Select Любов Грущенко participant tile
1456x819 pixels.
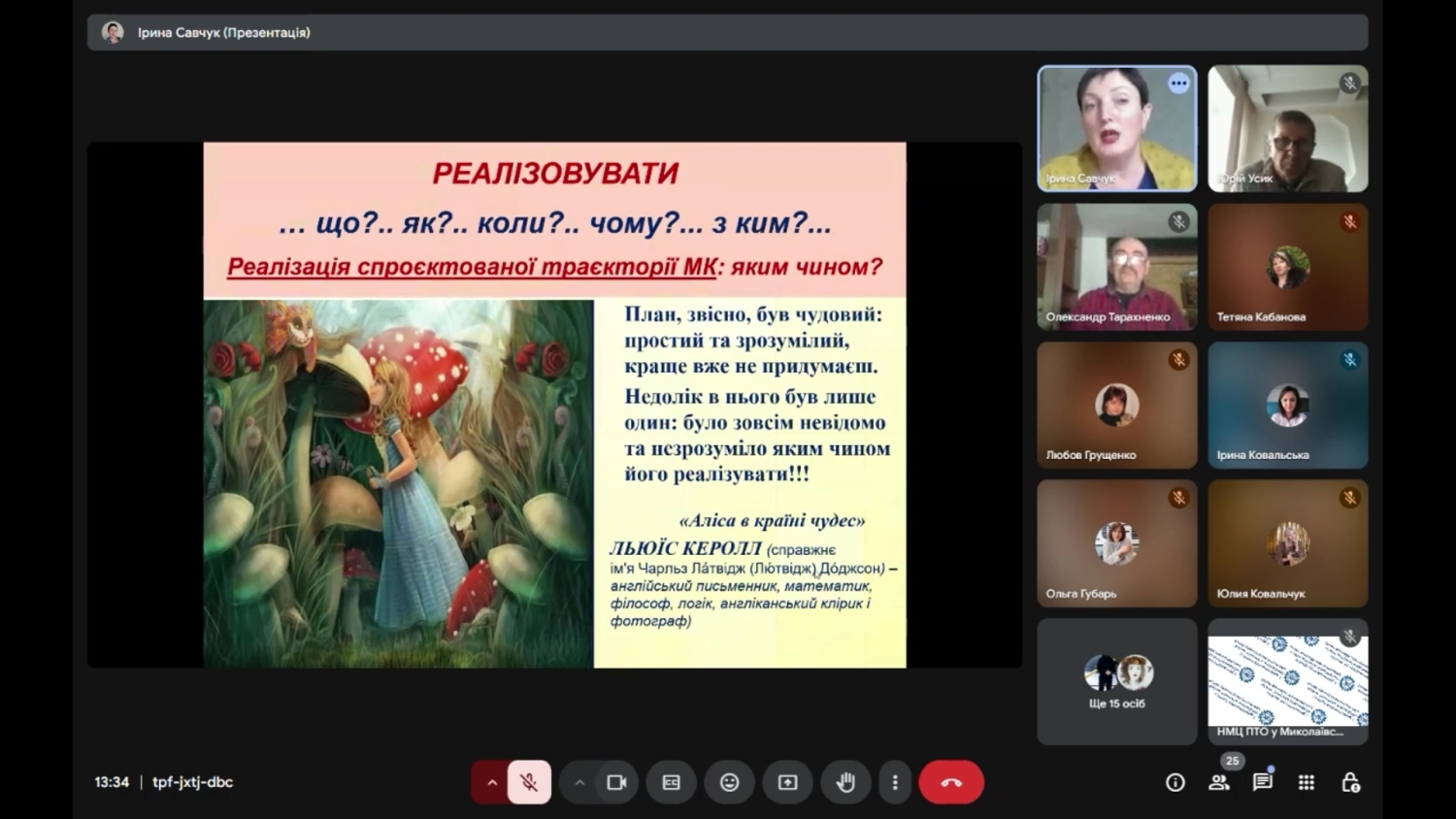1117,406
